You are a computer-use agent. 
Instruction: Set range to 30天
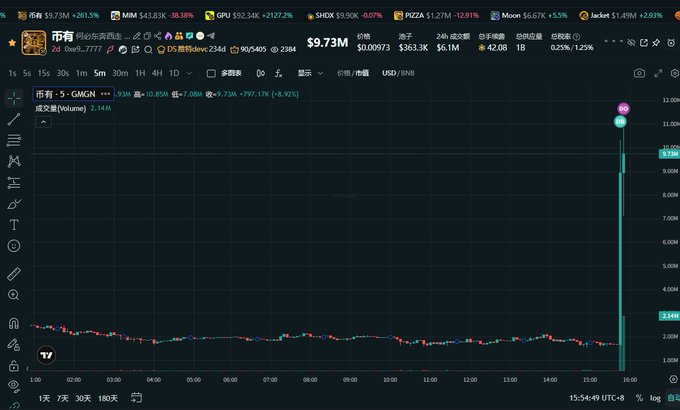83,398
